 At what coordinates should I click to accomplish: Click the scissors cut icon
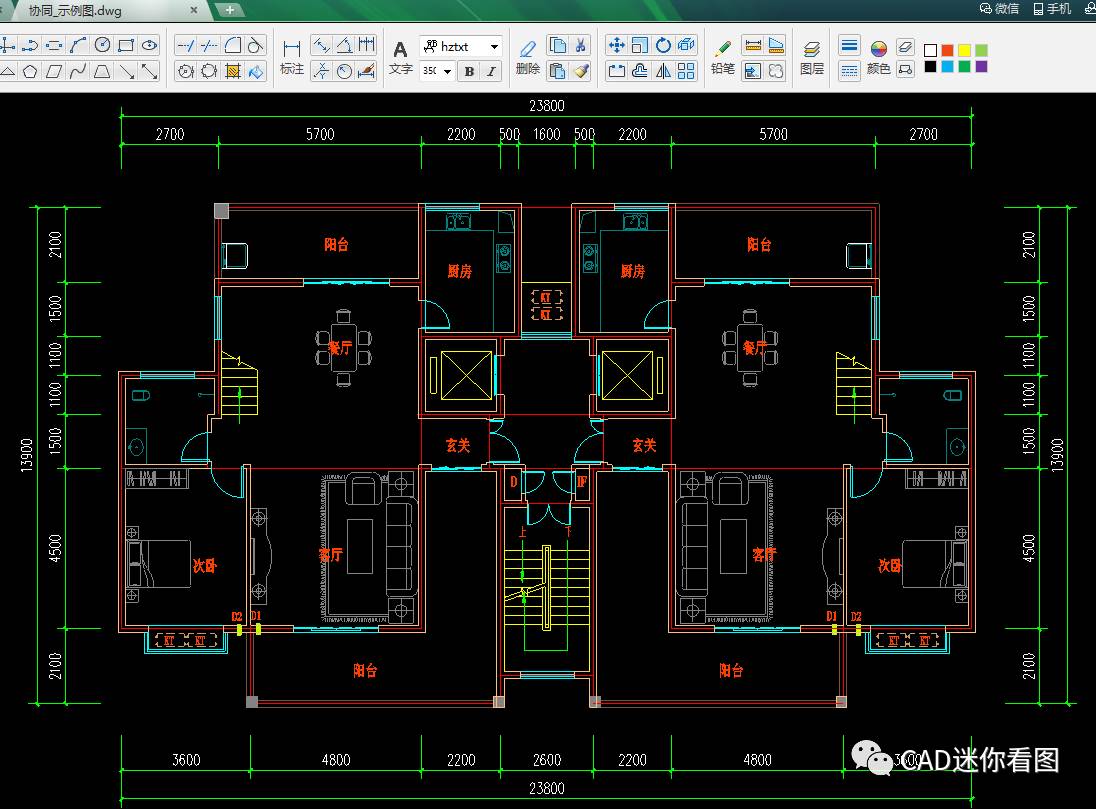coord(581,45)
